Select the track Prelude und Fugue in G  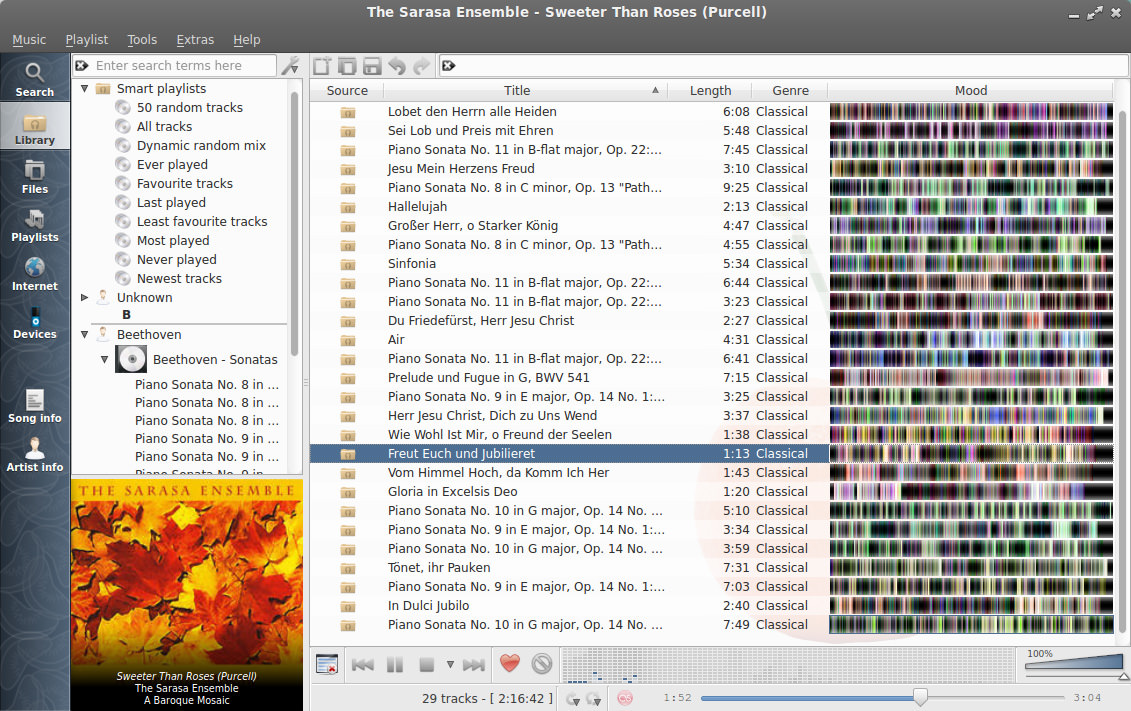(488, 378)
